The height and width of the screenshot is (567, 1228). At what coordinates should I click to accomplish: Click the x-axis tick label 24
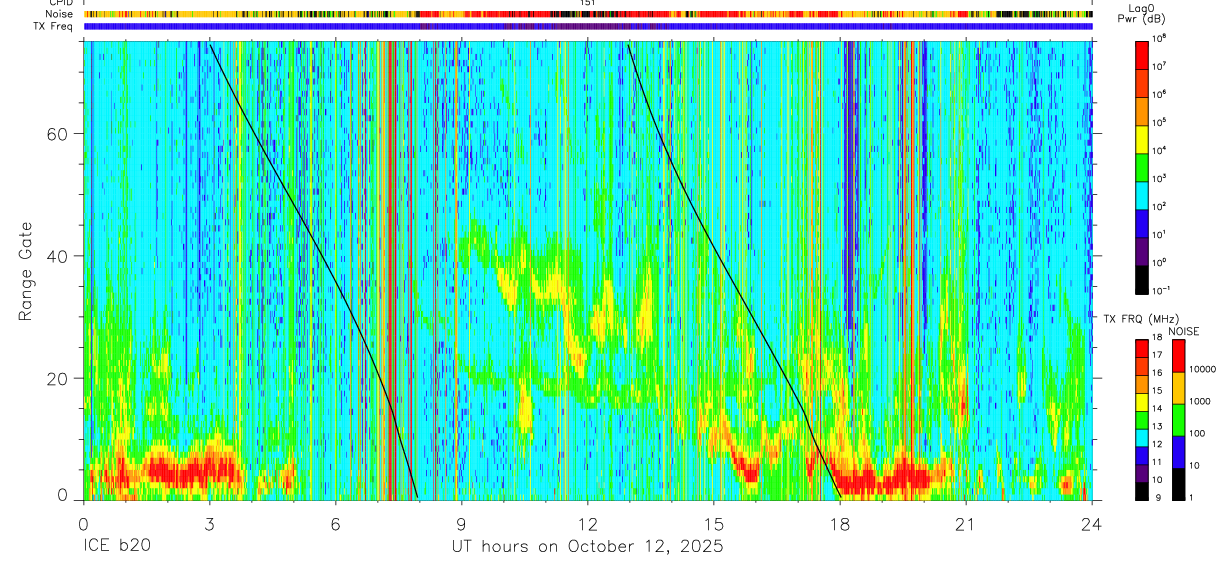(1092, 523)
